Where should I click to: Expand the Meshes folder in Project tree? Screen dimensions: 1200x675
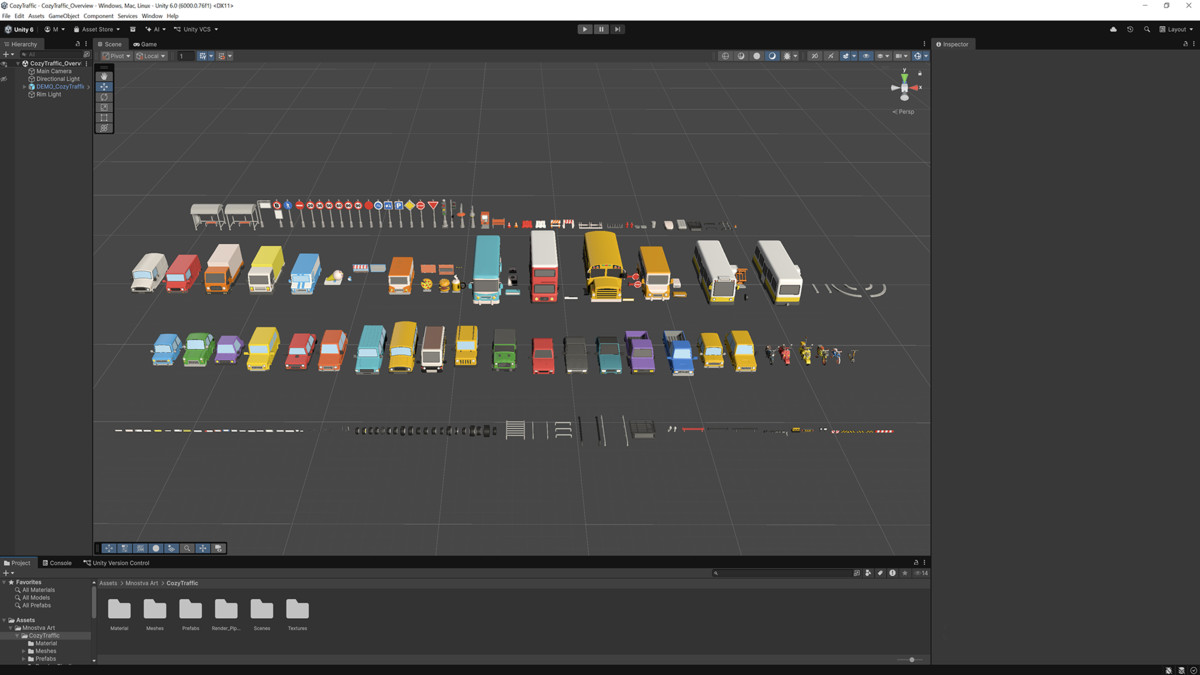coord(24,651)
